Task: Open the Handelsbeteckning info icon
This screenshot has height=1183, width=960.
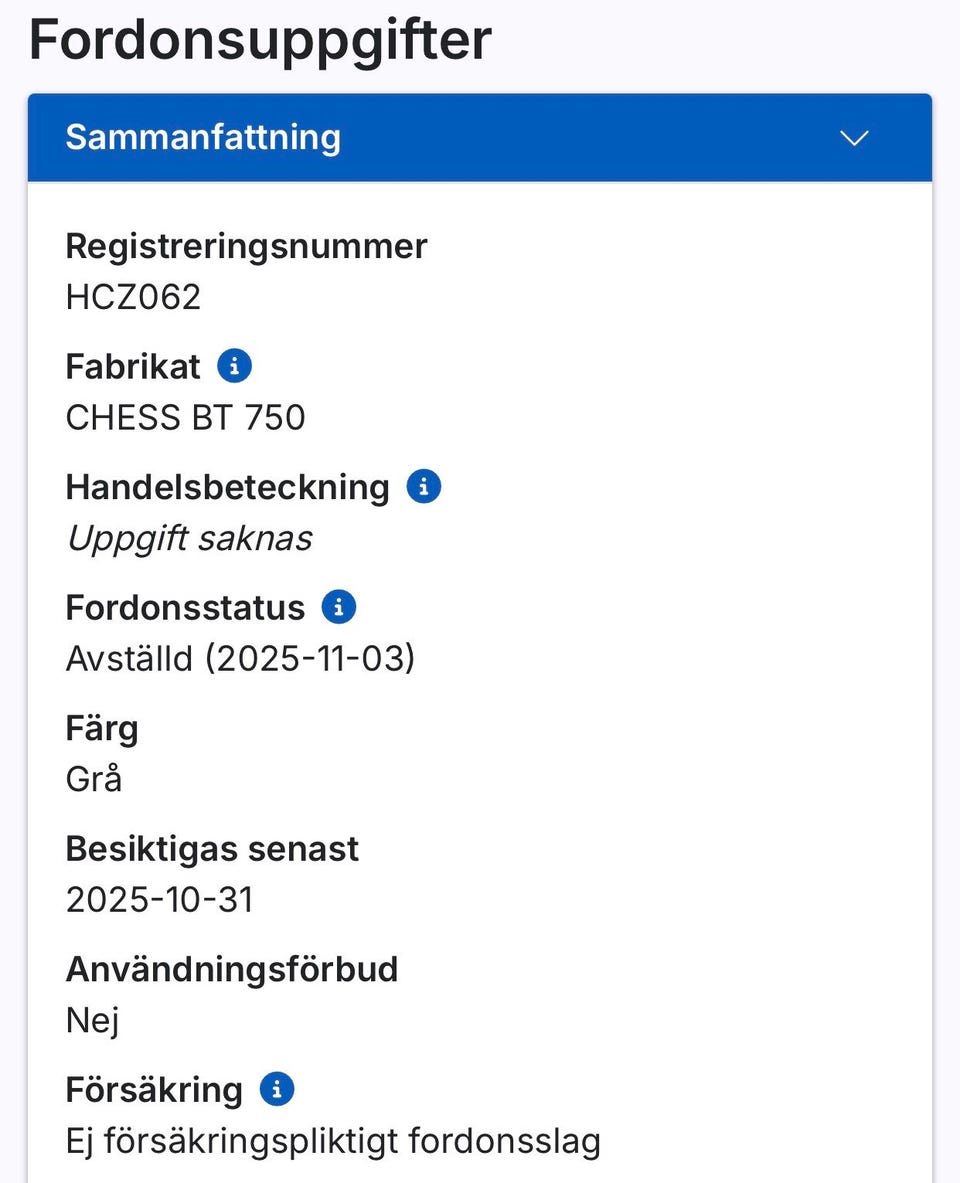Action: (x=423, y=487)
